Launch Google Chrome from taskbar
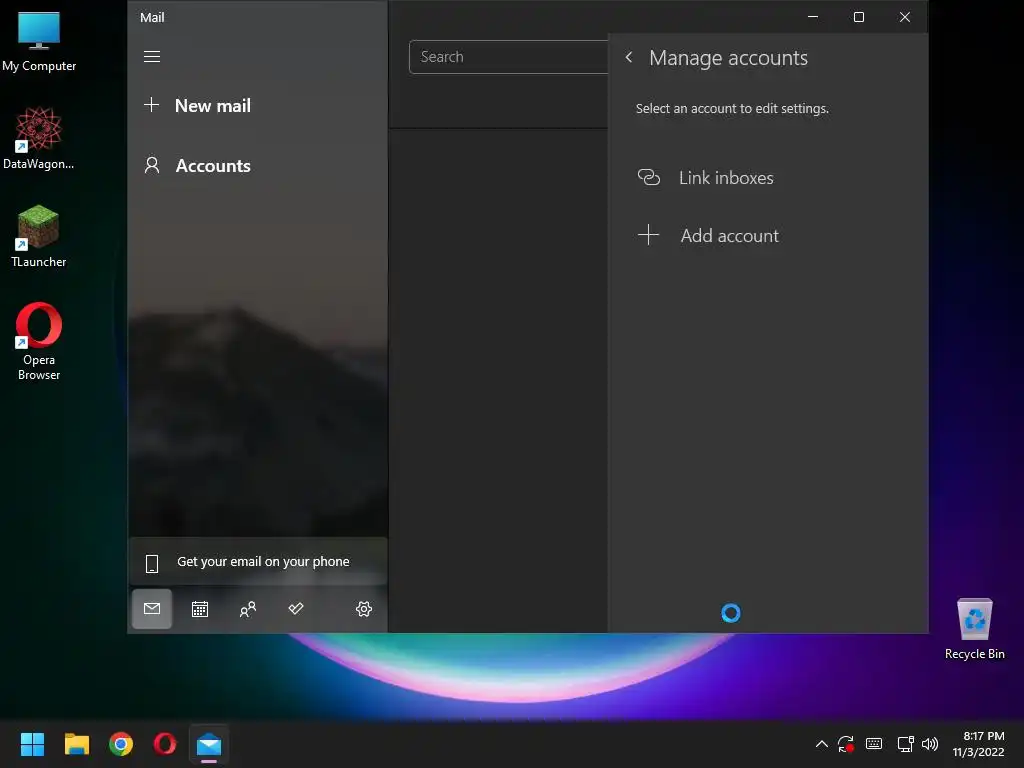This screenshot has width=1024, height=768. (x=121, y=744)
